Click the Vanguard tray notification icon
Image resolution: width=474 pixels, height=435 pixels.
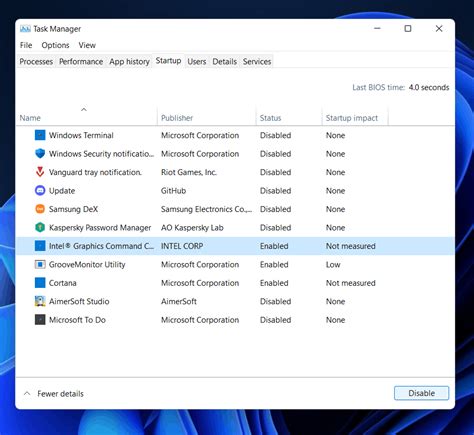pyautogui.click(x=40, y=172)
